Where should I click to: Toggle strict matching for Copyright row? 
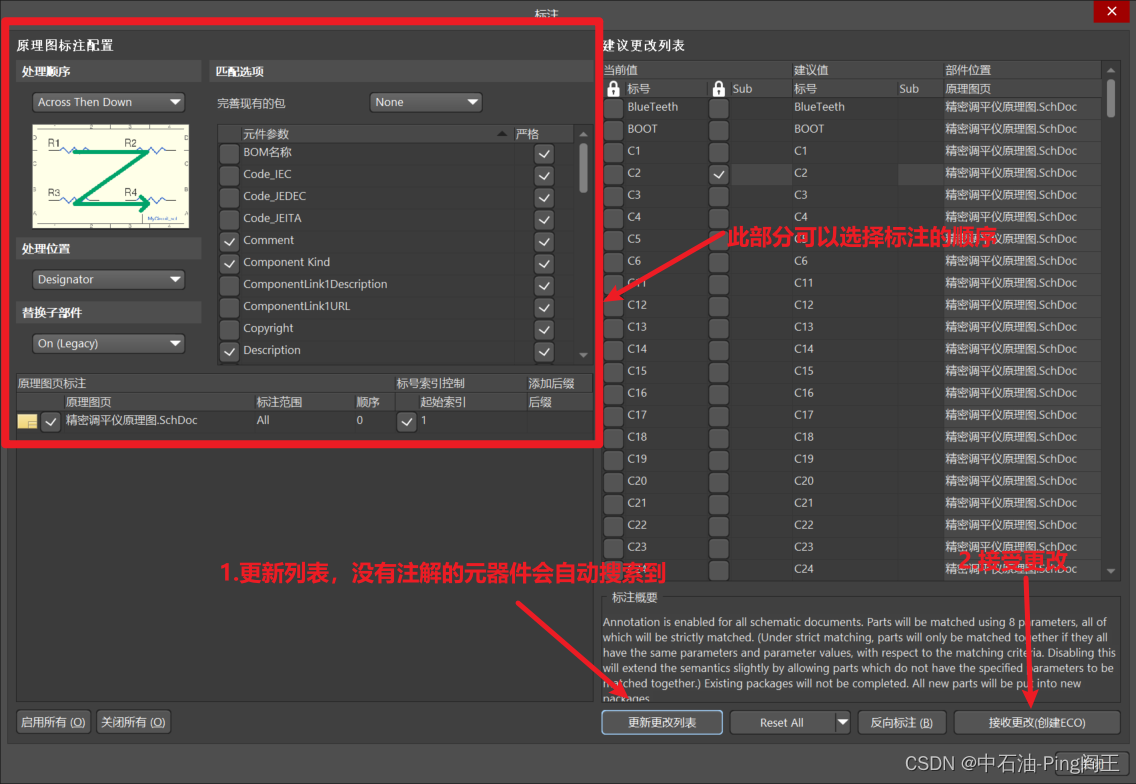pyautogui.click(x=544, y=329)
